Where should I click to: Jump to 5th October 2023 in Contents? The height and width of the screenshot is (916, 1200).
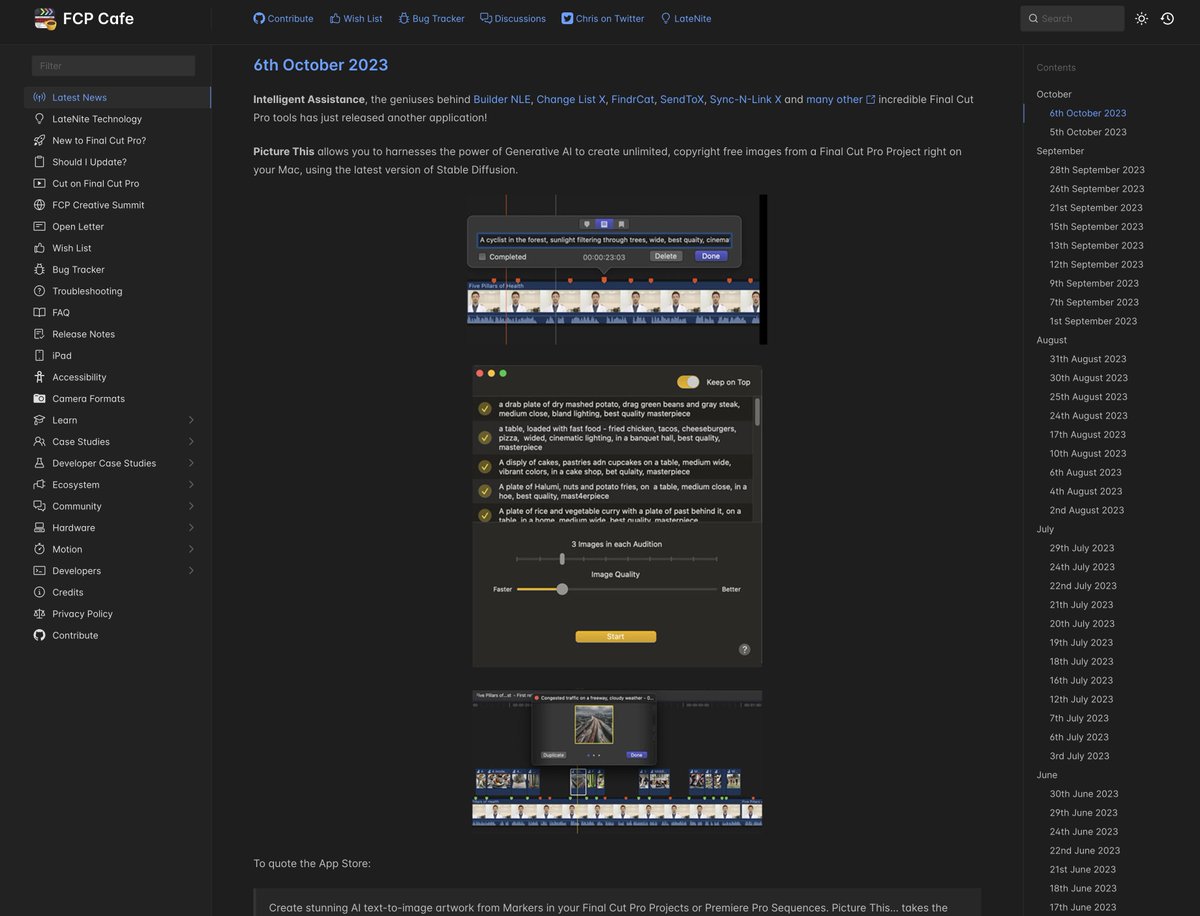tap(1088, 132)
